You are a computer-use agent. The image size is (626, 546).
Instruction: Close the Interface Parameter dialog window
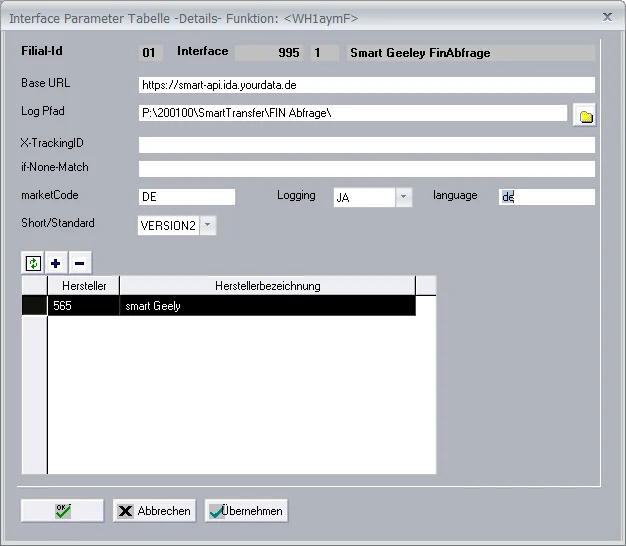pos(607,17)
